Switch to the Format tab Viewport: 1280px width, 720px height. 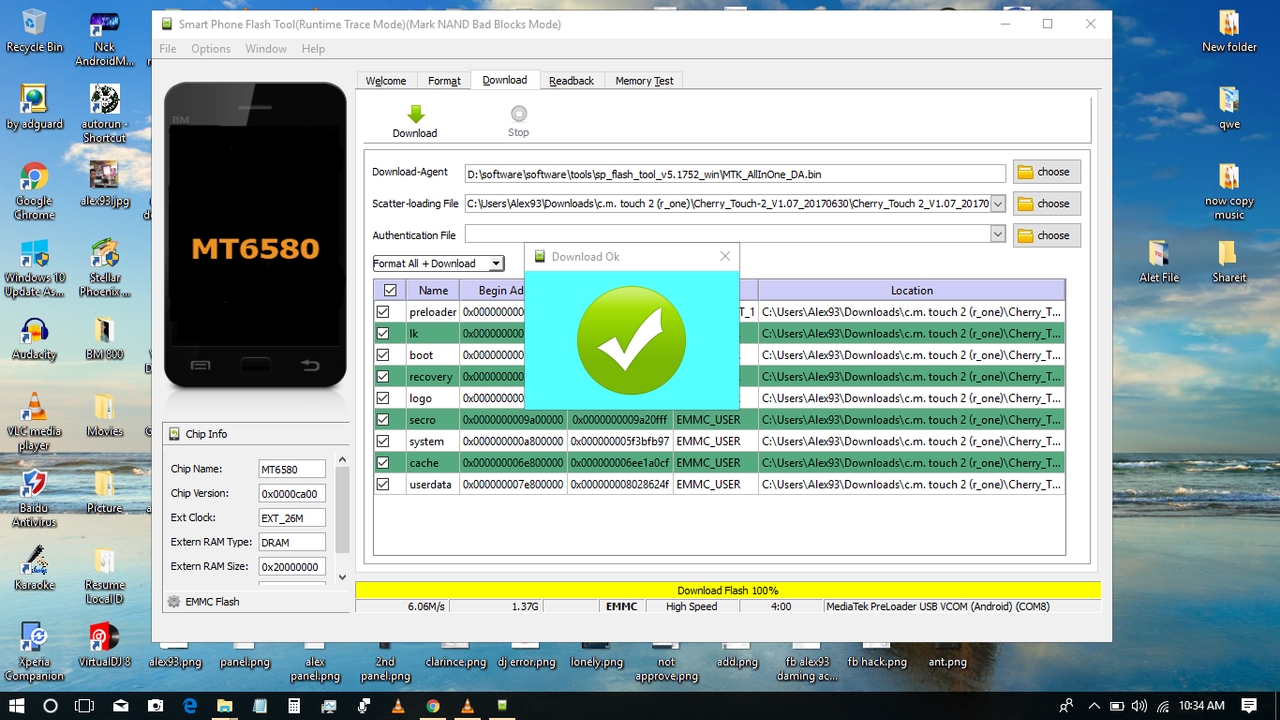(x=445, y=81)
